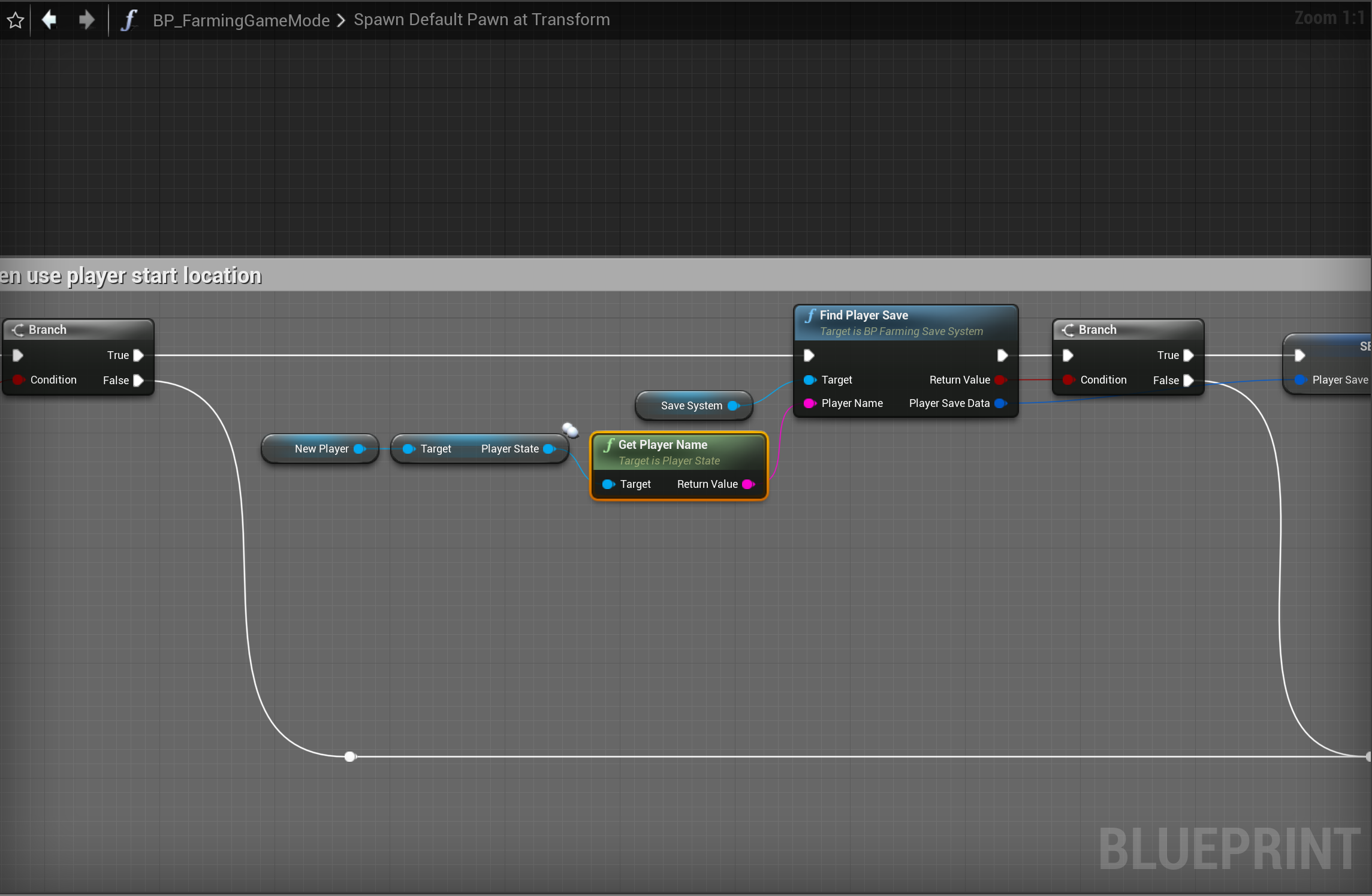Navigate forward with the right arrow icon
Viewport: 1372px width, 896px height.
(x=86, y=20)
